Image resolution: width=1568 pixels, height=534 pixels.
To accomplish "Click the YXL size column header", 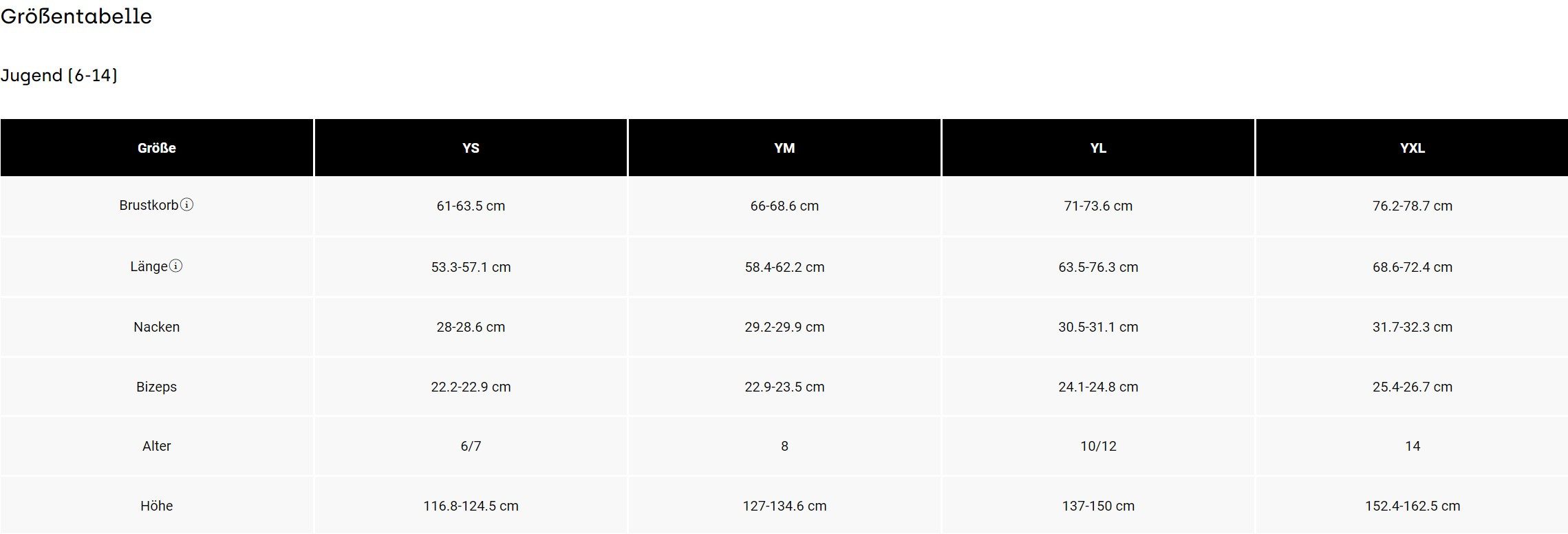I will [1412, 148].
